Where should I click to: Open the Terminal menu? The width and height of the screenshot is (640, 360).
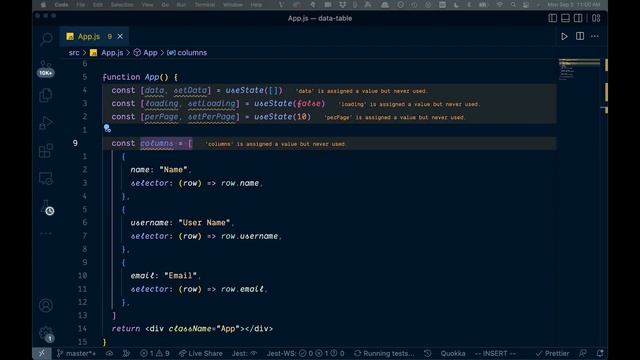[x=204, y=5]
